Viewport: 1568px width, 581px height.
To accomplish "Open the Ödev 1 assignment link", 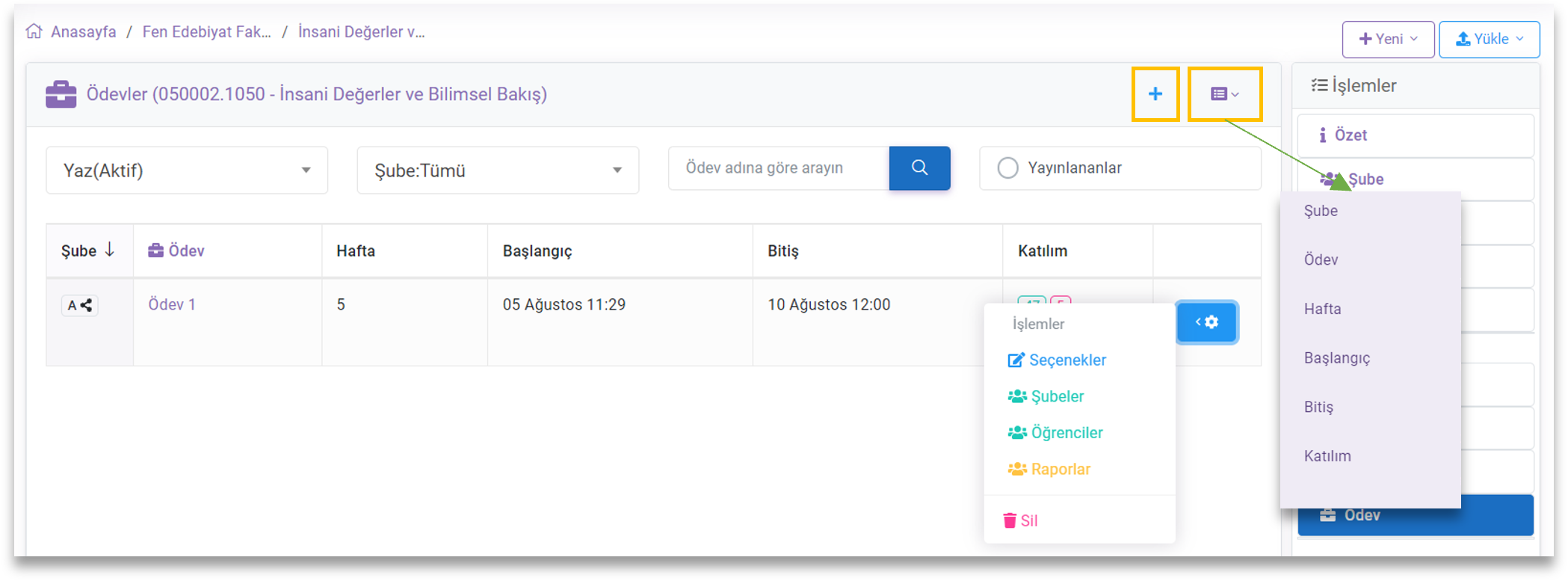I will [172, 304].
